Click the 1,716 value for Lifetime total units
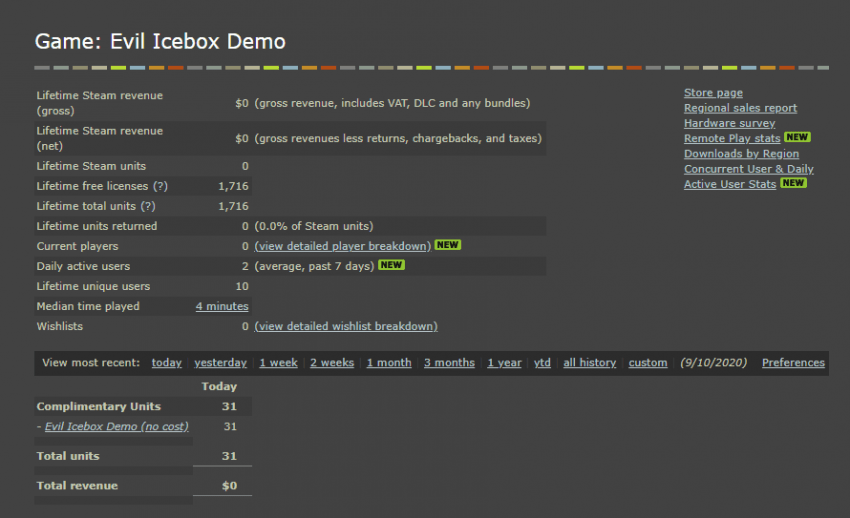The width and height of the screenshot is (850, 518). (233, 206)
